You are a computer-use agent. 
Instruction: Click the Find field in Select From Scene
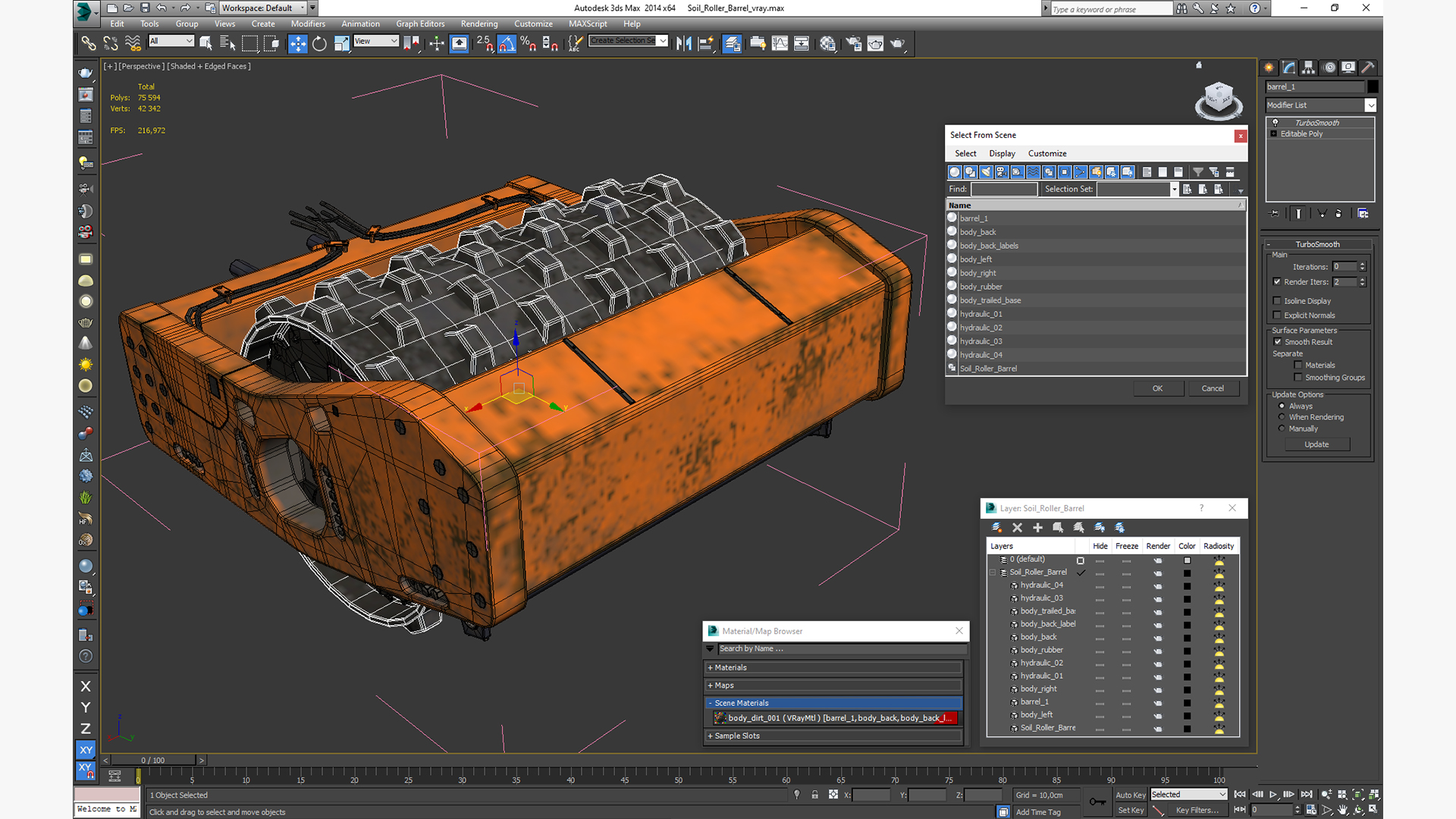(1004, 189)
